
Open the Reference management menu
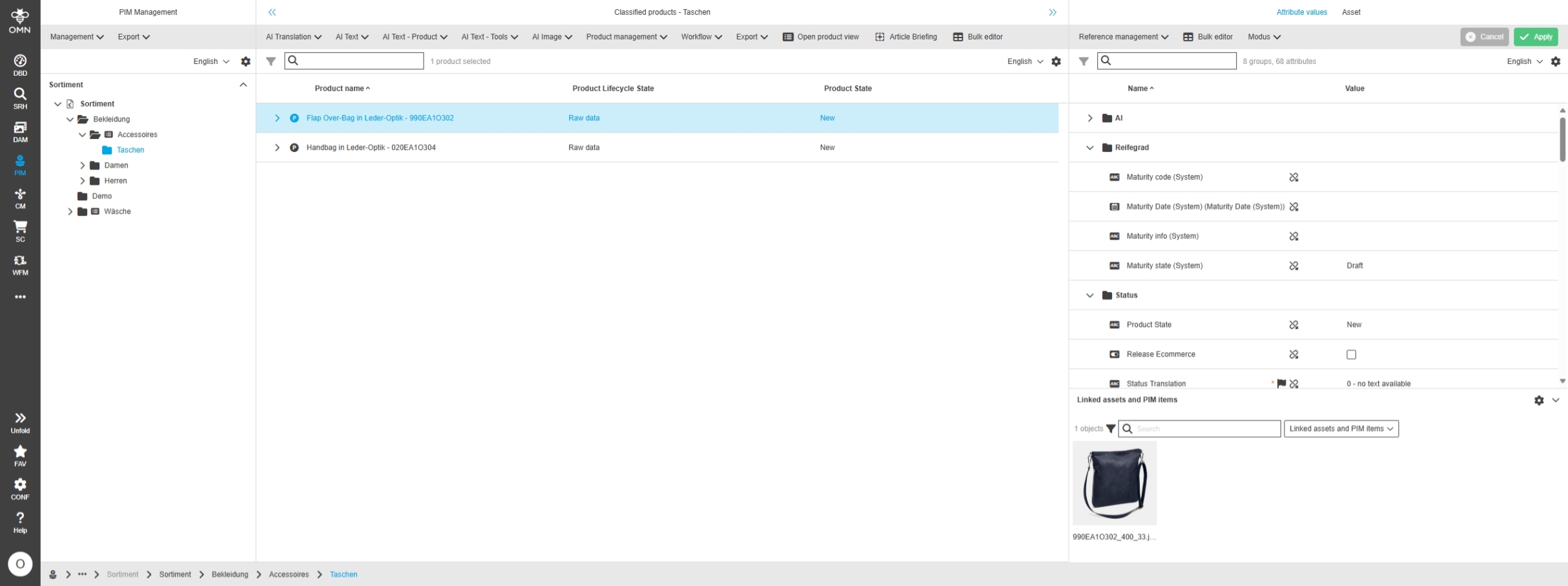coord(1124,37)
